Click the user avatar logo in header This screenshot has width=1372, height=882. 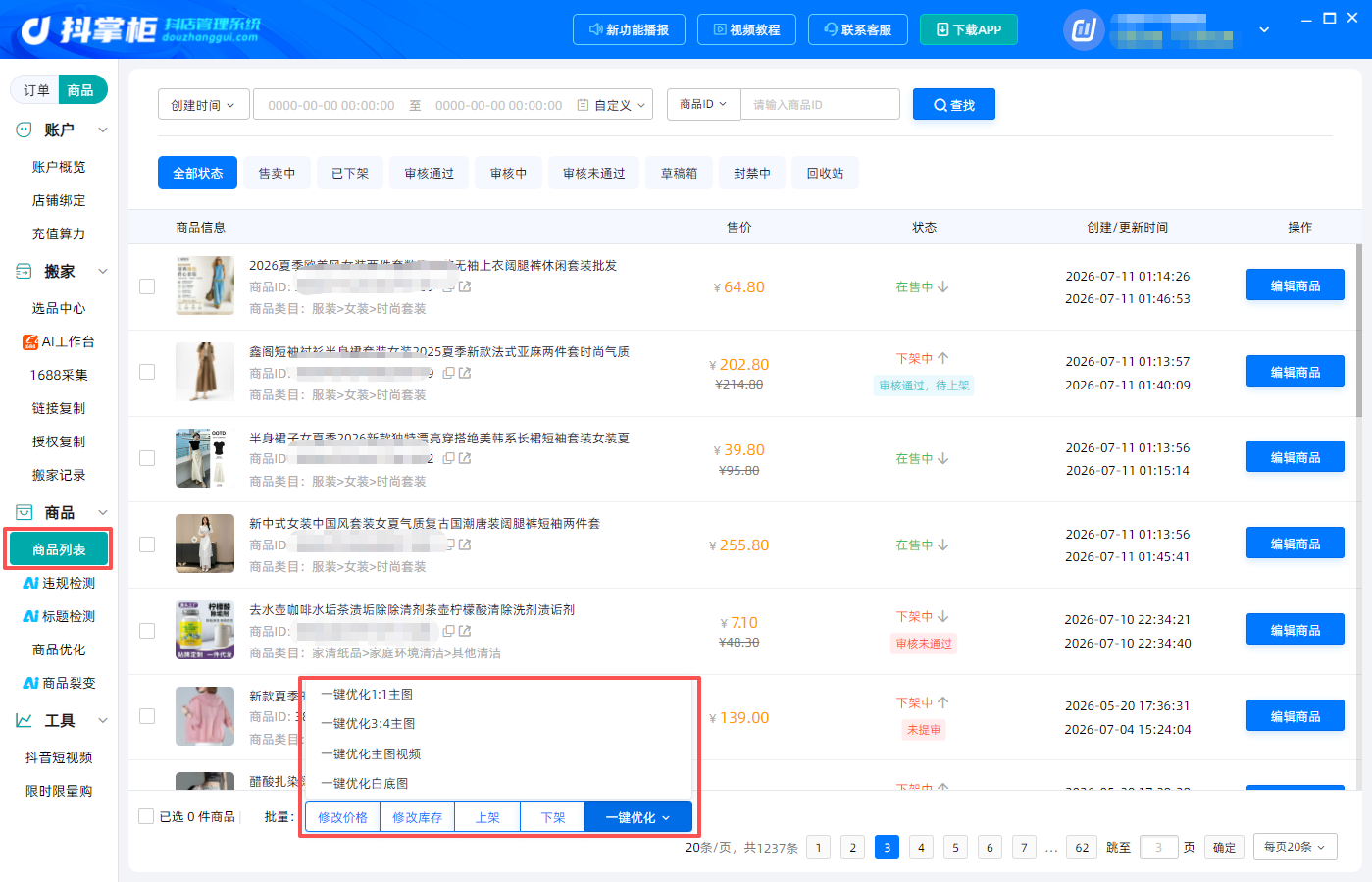1084,29
